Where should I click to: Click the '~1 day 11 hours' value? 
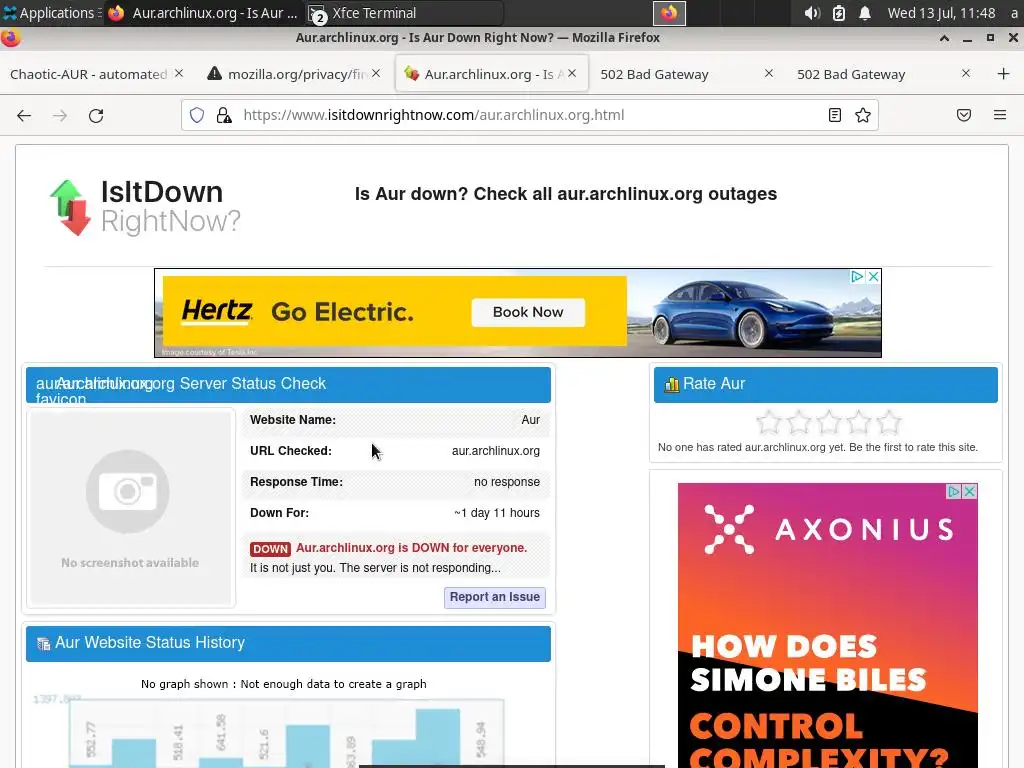tap(497, 513)
